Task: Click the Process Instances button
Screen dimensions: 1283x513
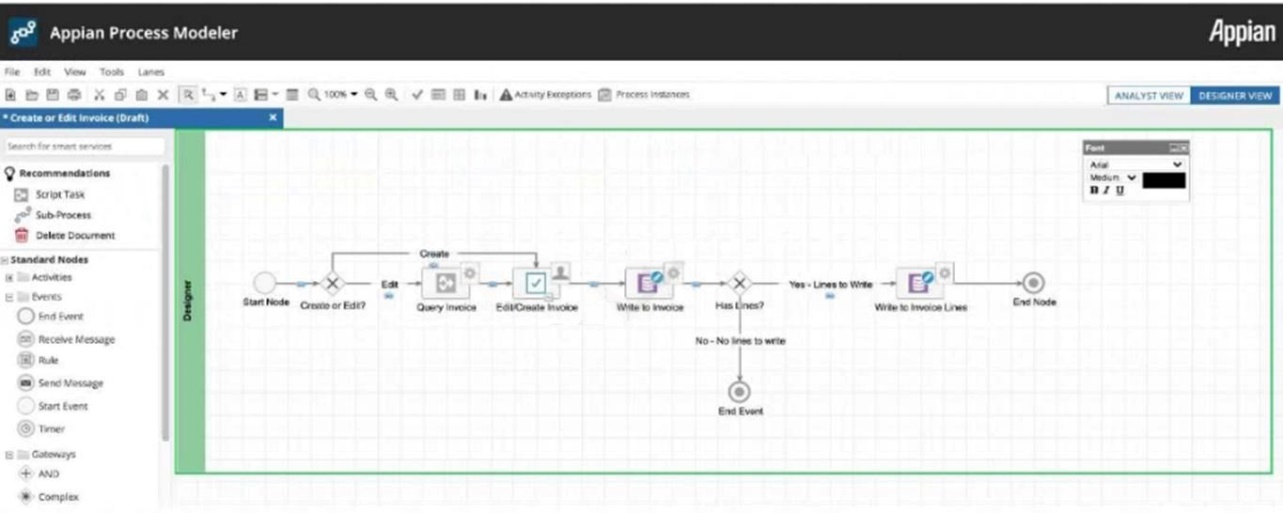Action: (644, 95)
